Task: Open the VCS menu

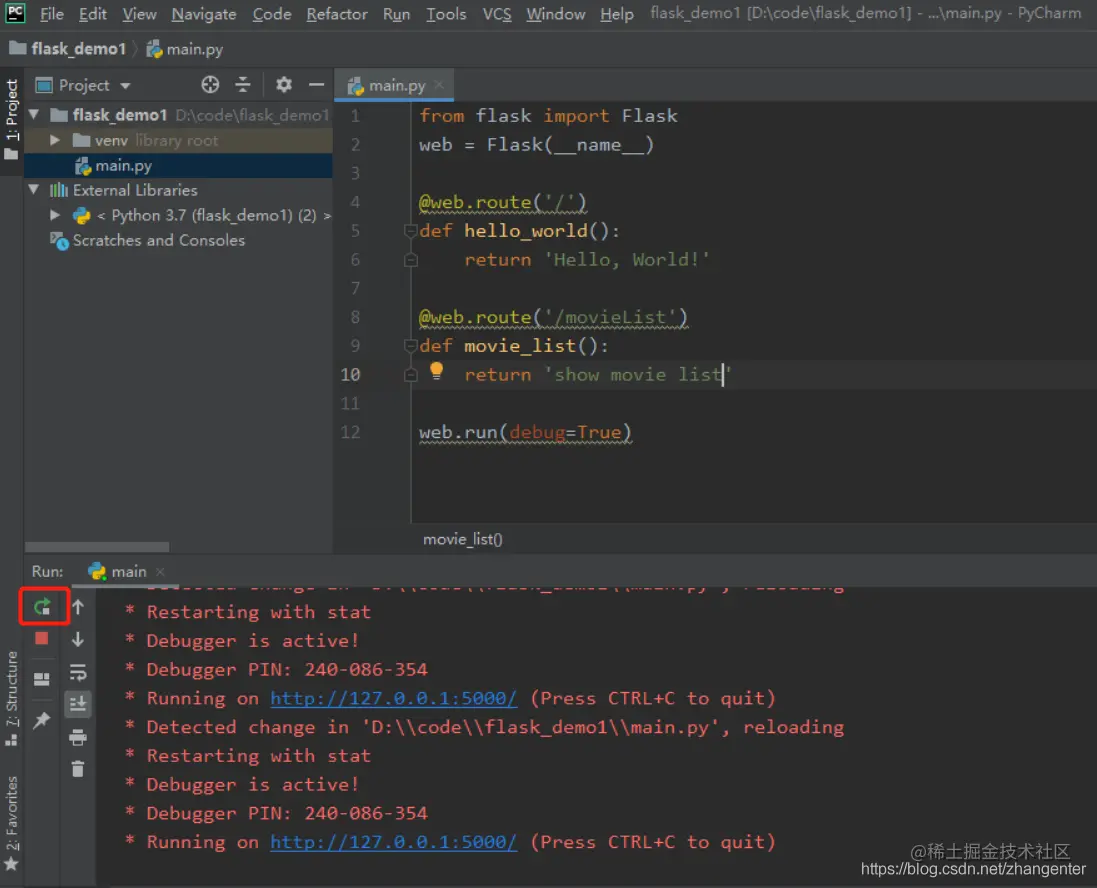Action: coord(497,14)
